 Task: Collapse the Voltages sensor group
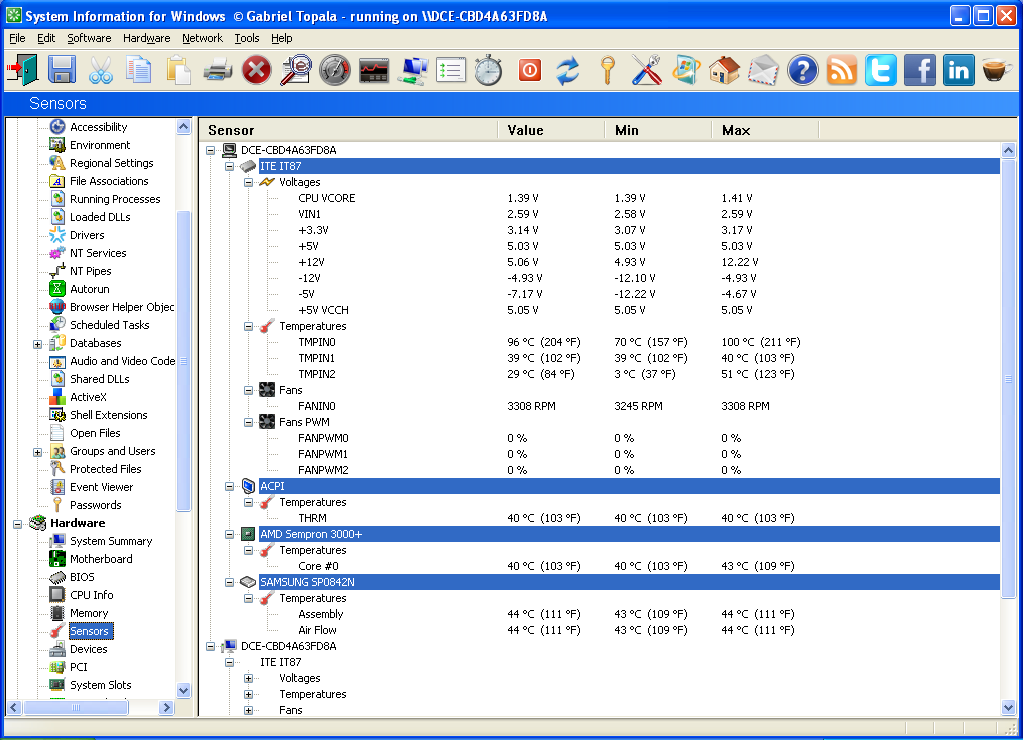coord(248,182)
